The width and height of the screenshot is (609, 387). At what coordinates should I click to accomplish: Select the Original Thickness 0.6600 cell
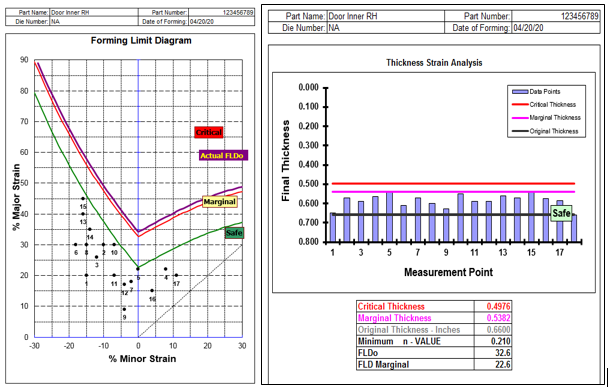492,329
